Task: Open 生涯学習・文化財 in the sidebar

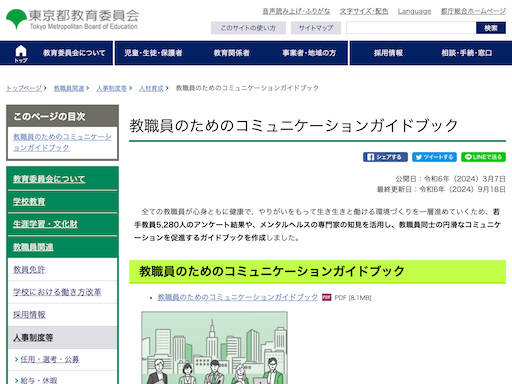Action: coord(45,224)
